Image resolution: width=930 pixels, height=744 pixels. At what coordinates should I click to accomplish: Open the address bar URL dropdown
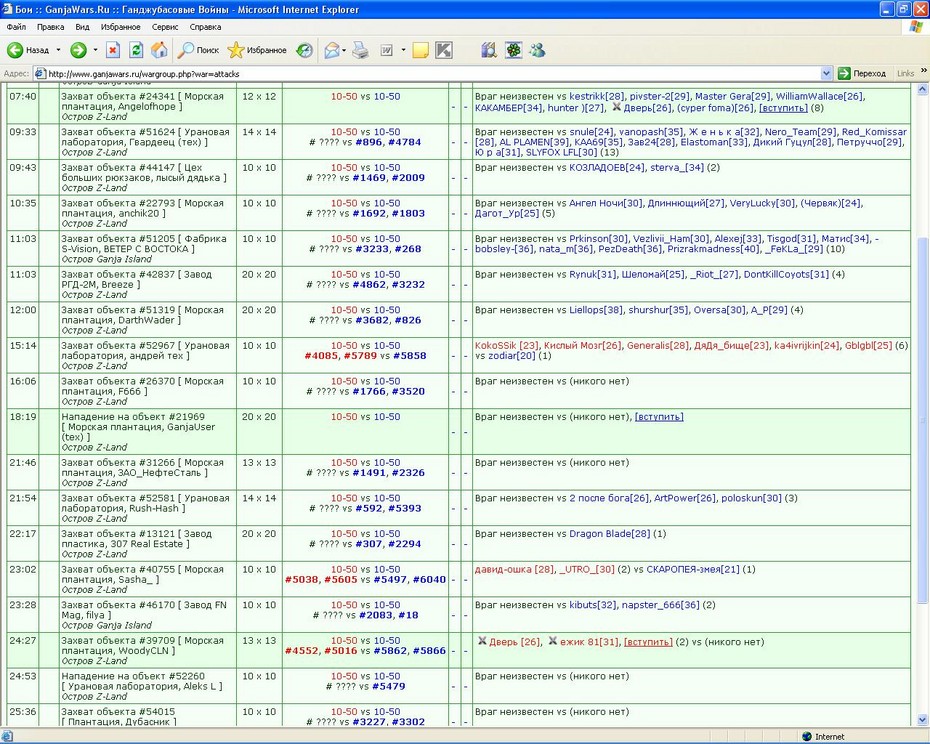(826, 74)
